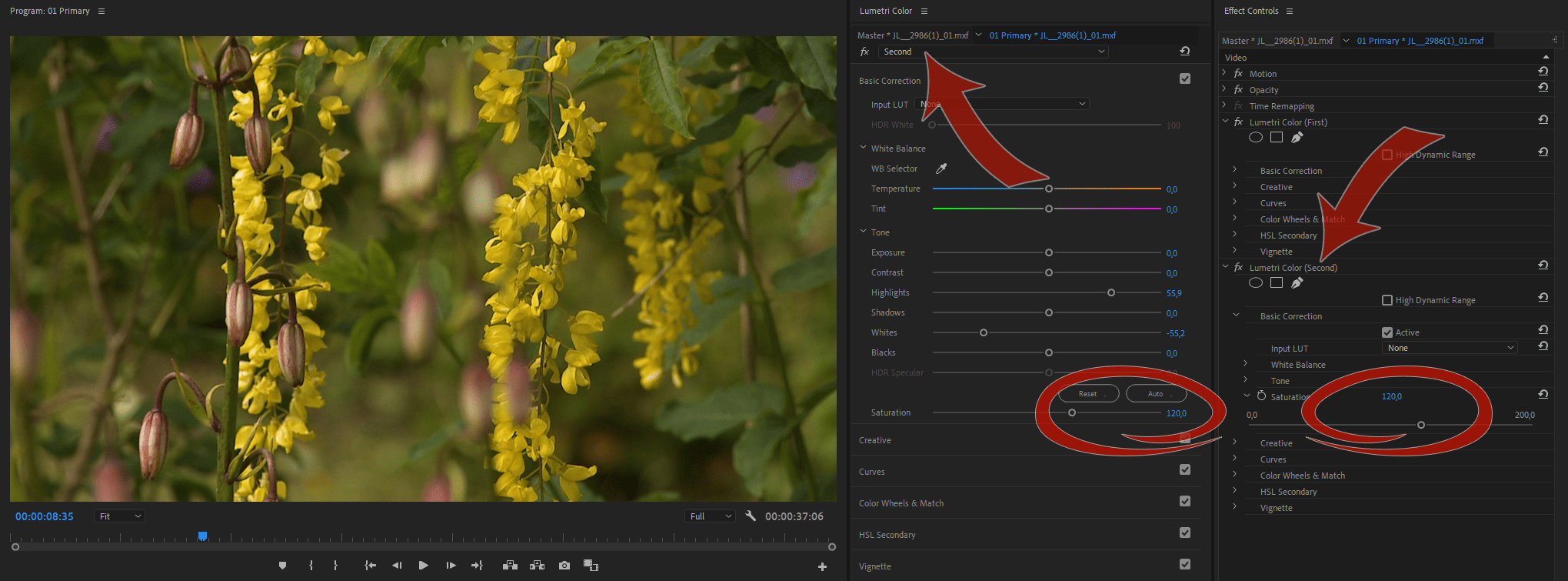Uncheck the Active checkbox in Effect Controls
The width and height of the screenshot is (1568, 581).
click(1387, 332)
